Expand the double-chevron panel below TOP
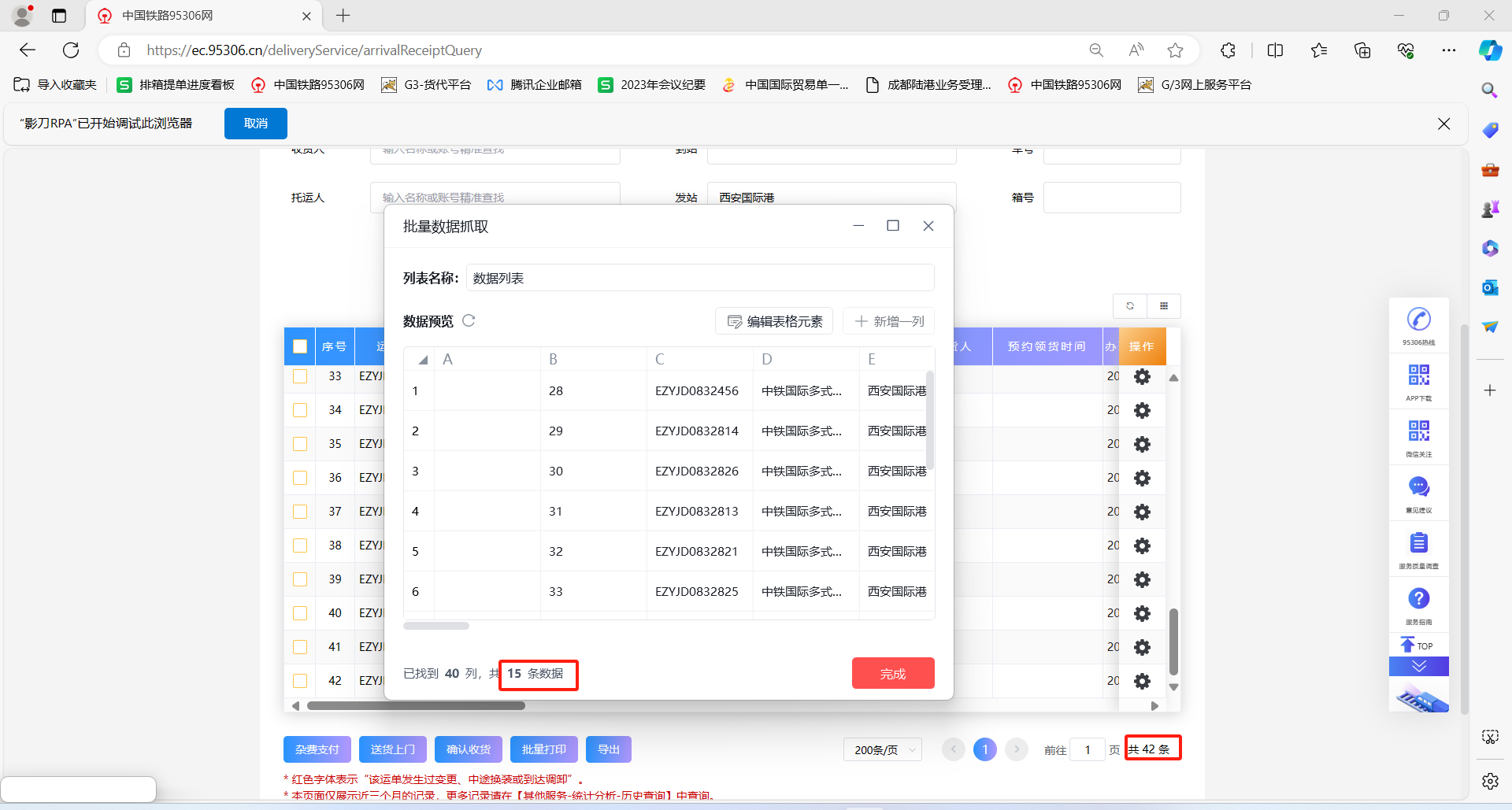The height and width of the screenshot is (810, 1512). click(1418, 667)
